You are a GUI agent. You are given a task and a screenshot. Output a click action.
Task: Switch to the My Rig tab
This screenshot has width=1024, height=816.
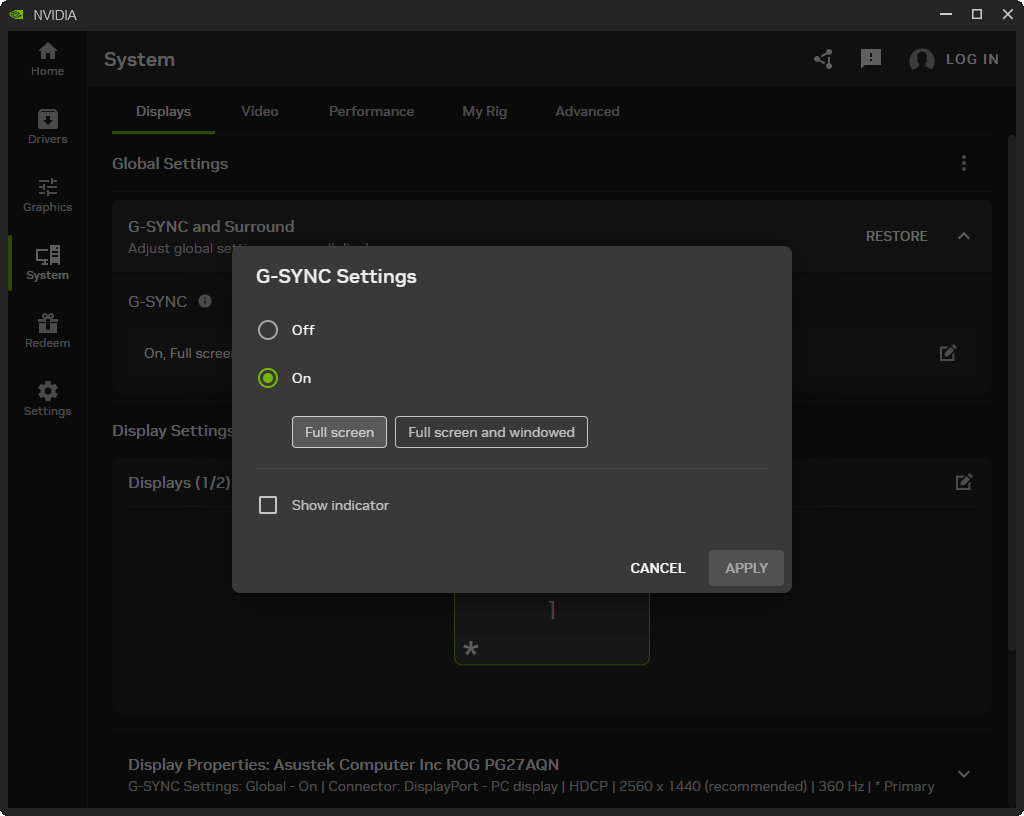tap(485, 112)
